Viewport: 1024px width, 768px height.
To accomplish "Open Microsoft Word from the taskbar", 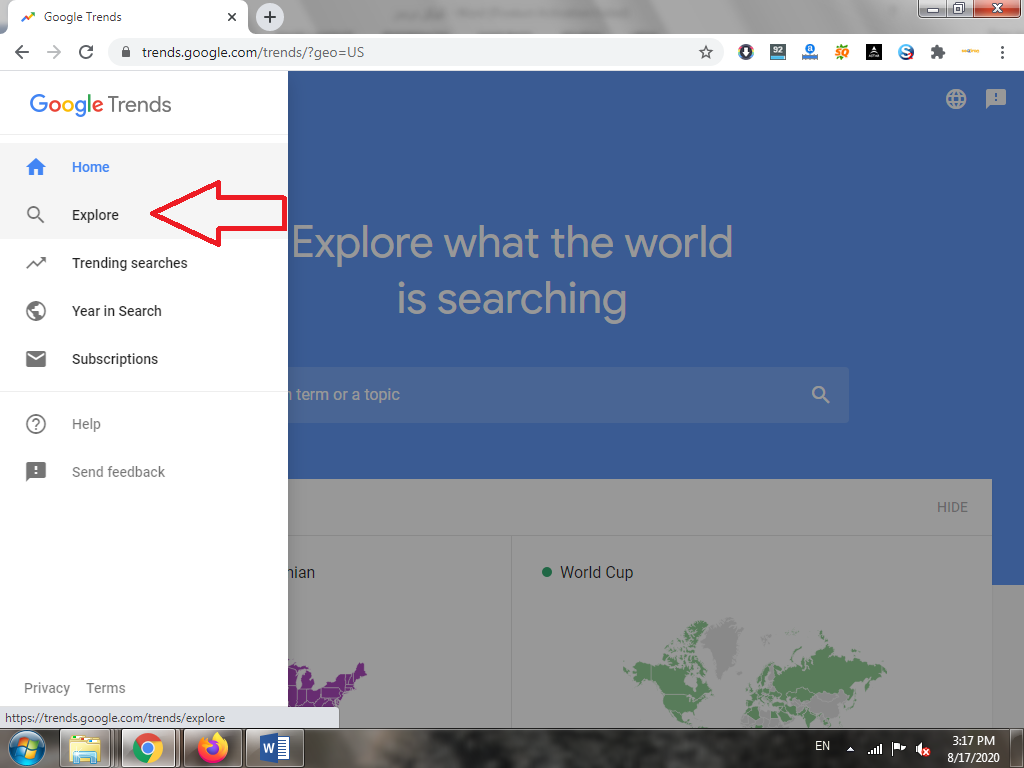I will tap(274, 748).
